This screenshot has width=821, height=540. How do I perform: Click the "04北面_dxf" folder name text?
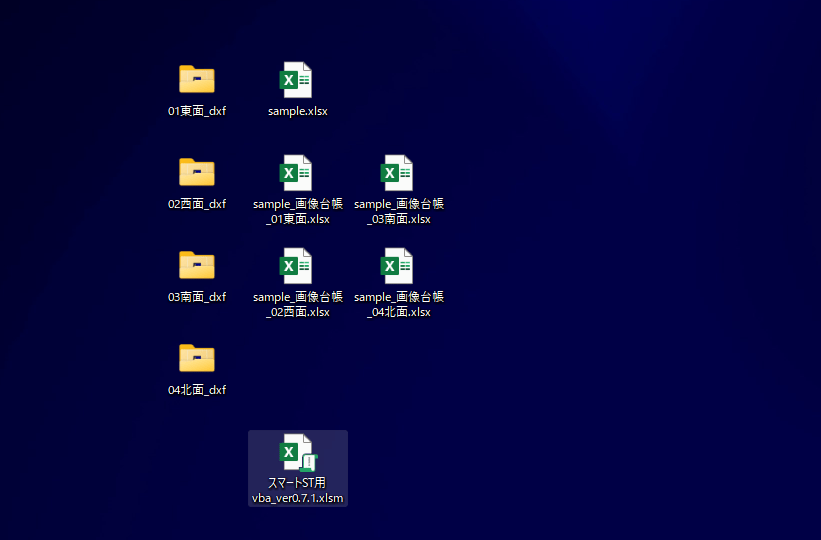(x=197, y=390)
